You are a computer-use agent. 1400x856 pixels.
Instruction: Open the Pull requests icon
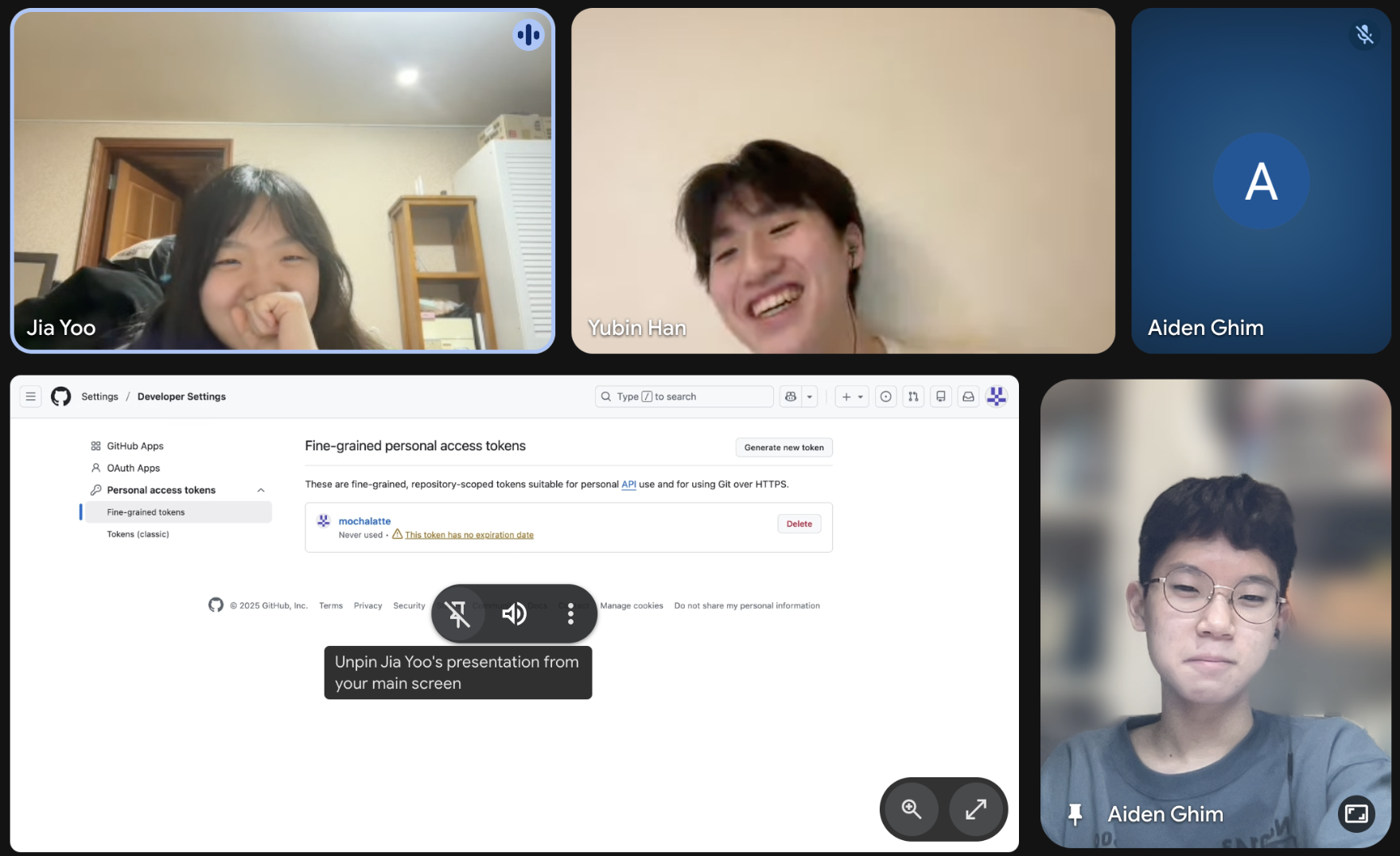pyautogui.click(x=913, y=396)
